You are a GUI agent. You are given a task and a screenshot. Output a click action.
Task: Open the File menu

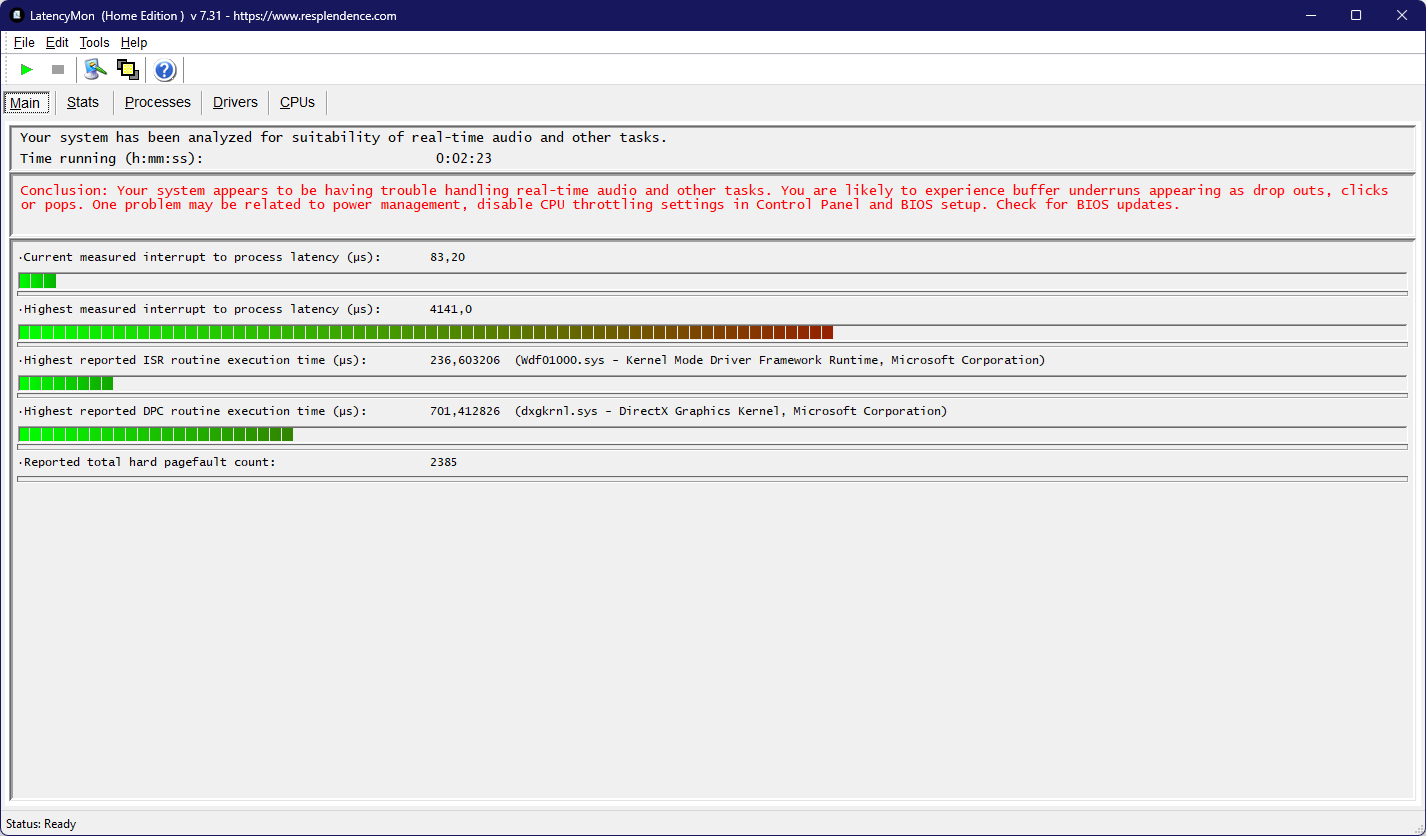click(24, 43)
